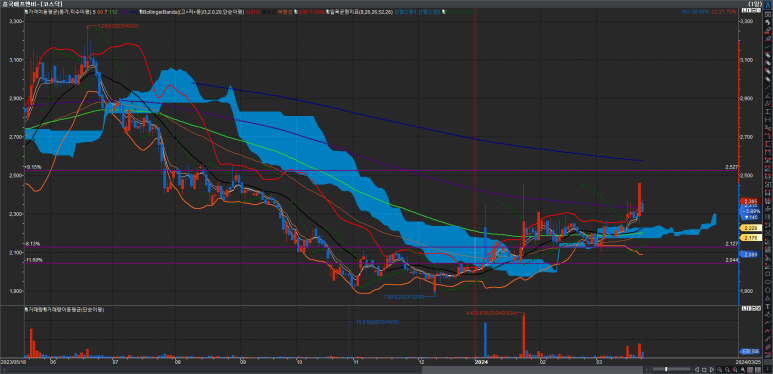Click the play button beside the bottom scroll slider
Screen dimensions: 773x374
coord(647,370)
